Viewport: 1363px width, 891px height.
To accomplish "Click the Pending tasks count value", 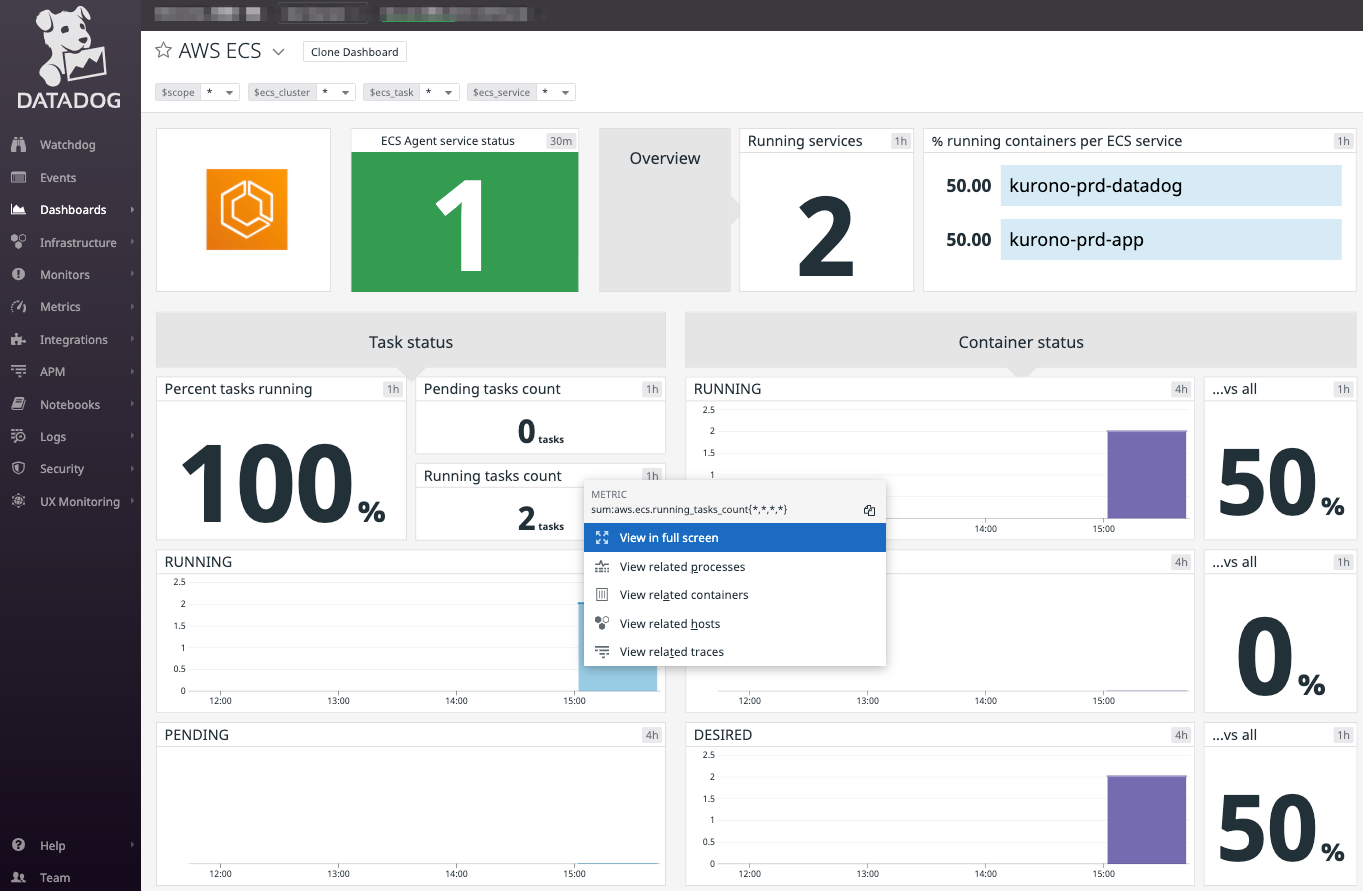I will pyautogui.click(x=540, y=431).
